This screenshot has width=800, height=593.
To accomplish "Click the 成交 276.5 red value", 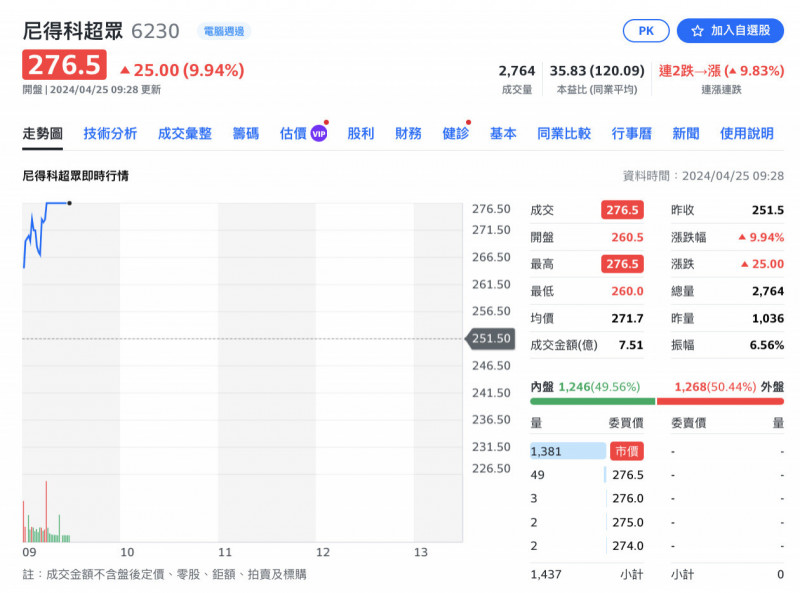I will pyautogui.click(x=622, y=210).
